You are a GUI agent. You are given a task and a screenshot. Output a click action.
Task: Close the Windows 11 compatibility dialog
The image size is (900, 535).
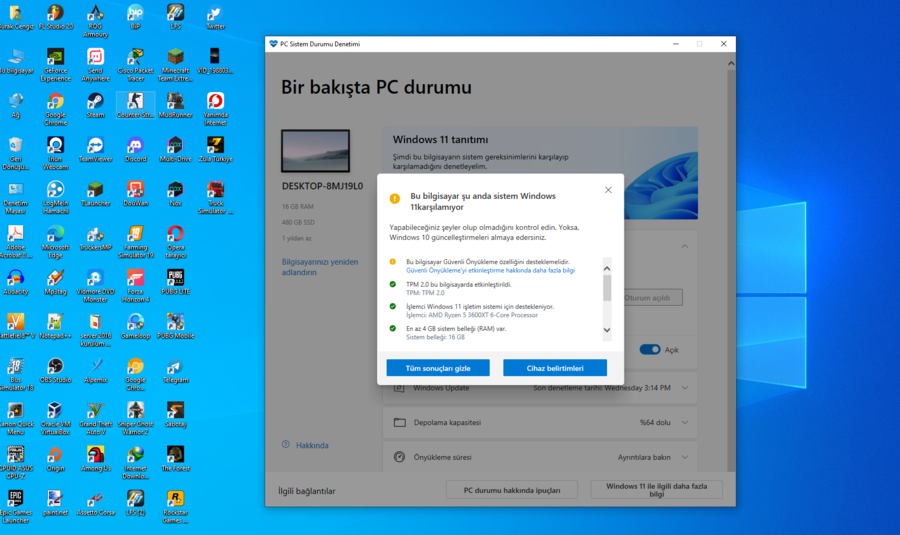608,190
